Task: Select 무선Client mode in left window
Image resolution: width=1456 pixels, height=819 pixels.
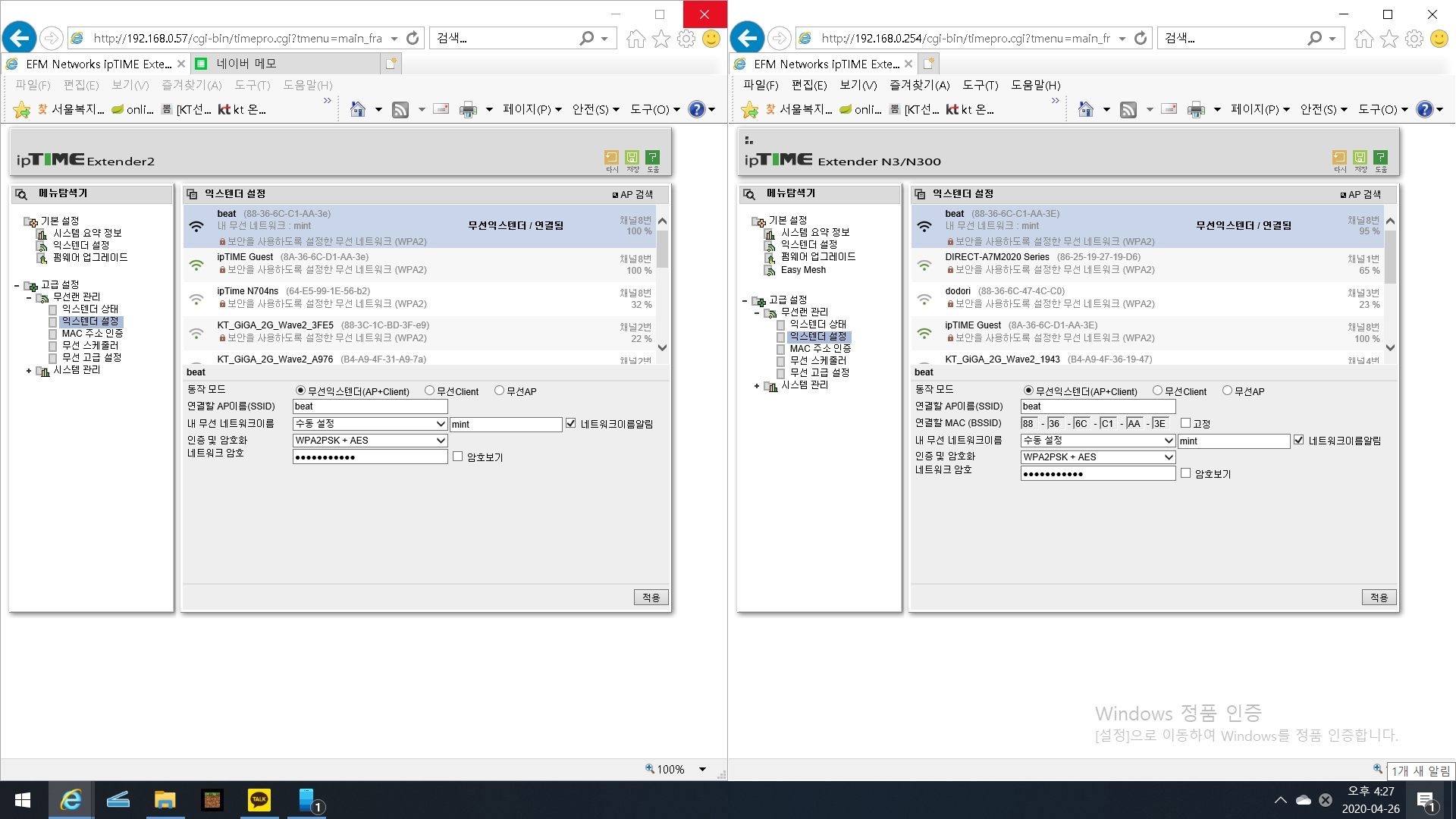Action: tap(429, 391)
